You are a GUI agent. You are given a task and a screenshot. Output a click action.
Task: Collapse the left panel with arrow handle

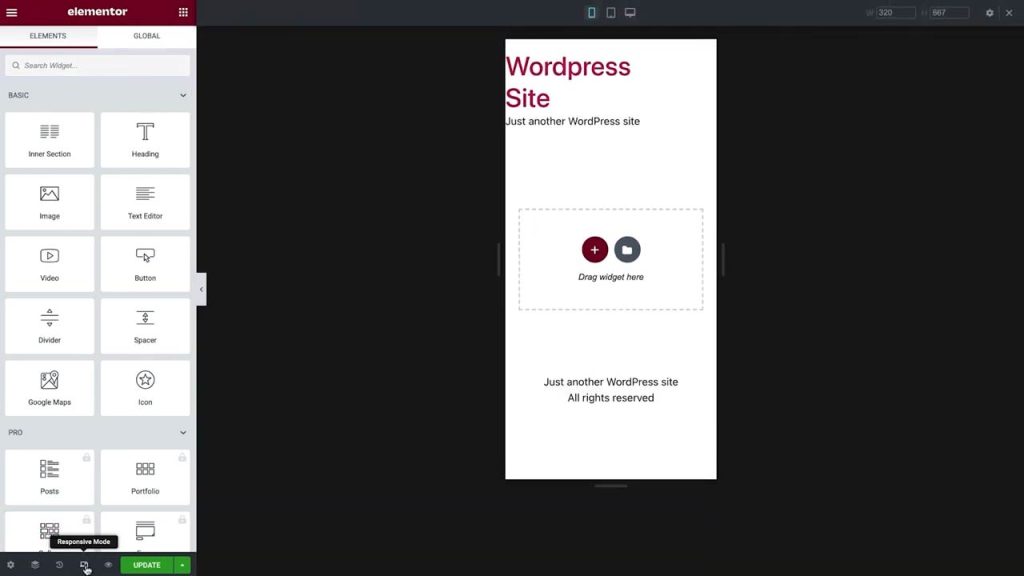tap(201, 289)
